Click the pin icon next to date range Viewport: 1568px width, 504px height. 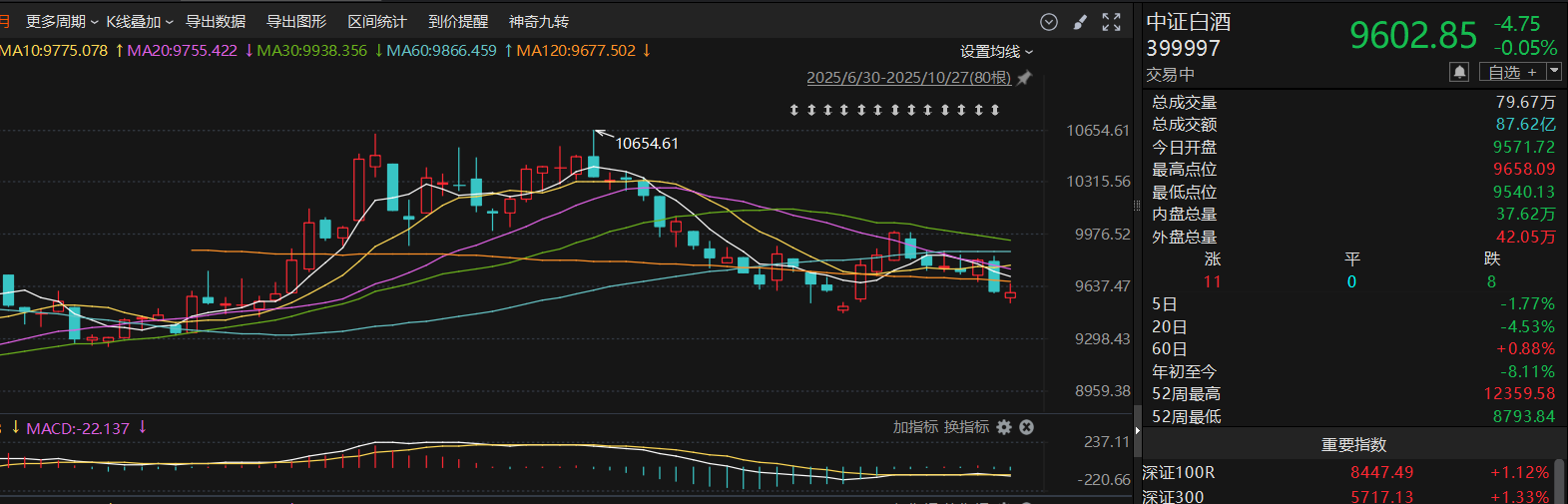1024,78
